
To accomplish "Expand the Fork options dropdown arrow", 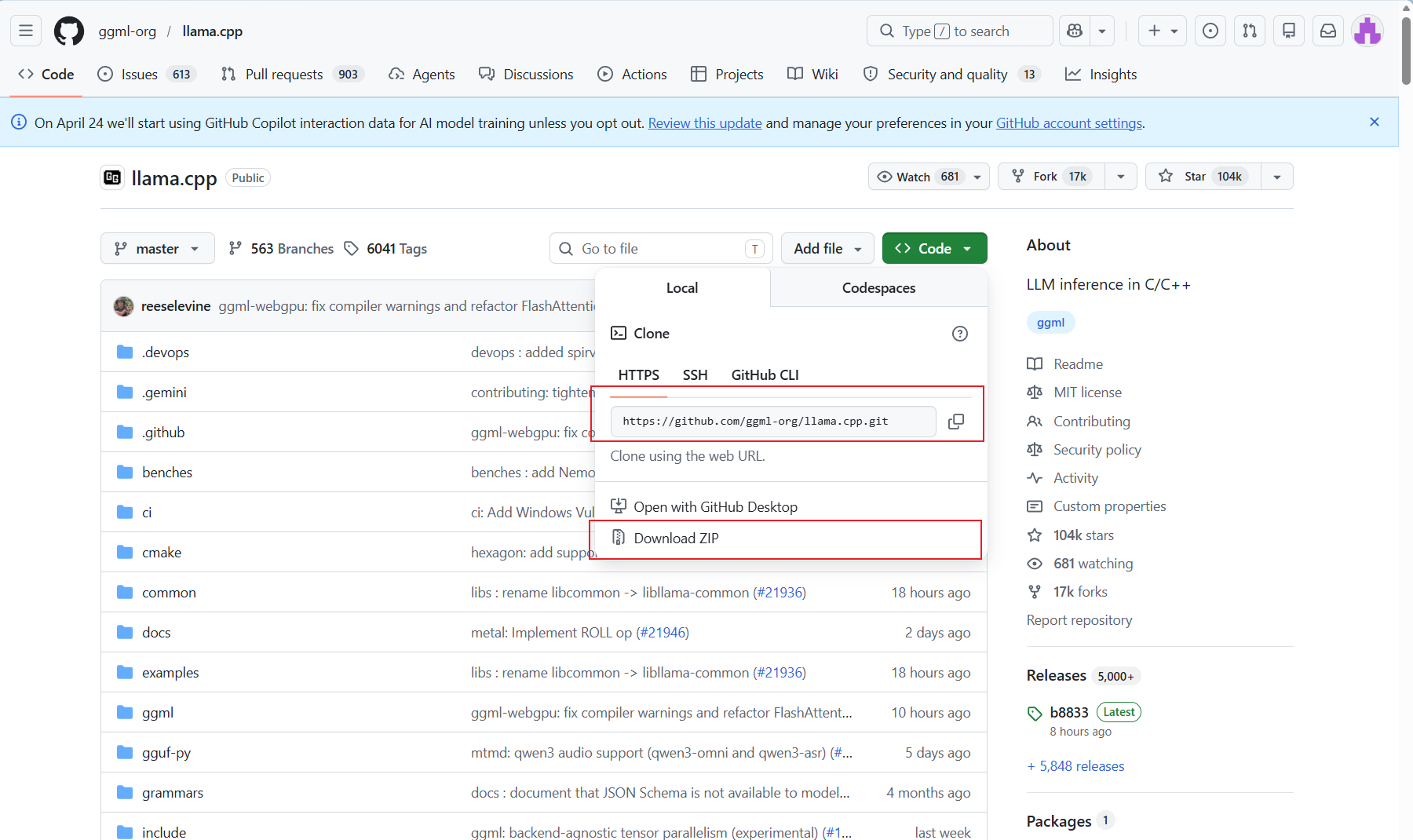I will [1121, 177].
